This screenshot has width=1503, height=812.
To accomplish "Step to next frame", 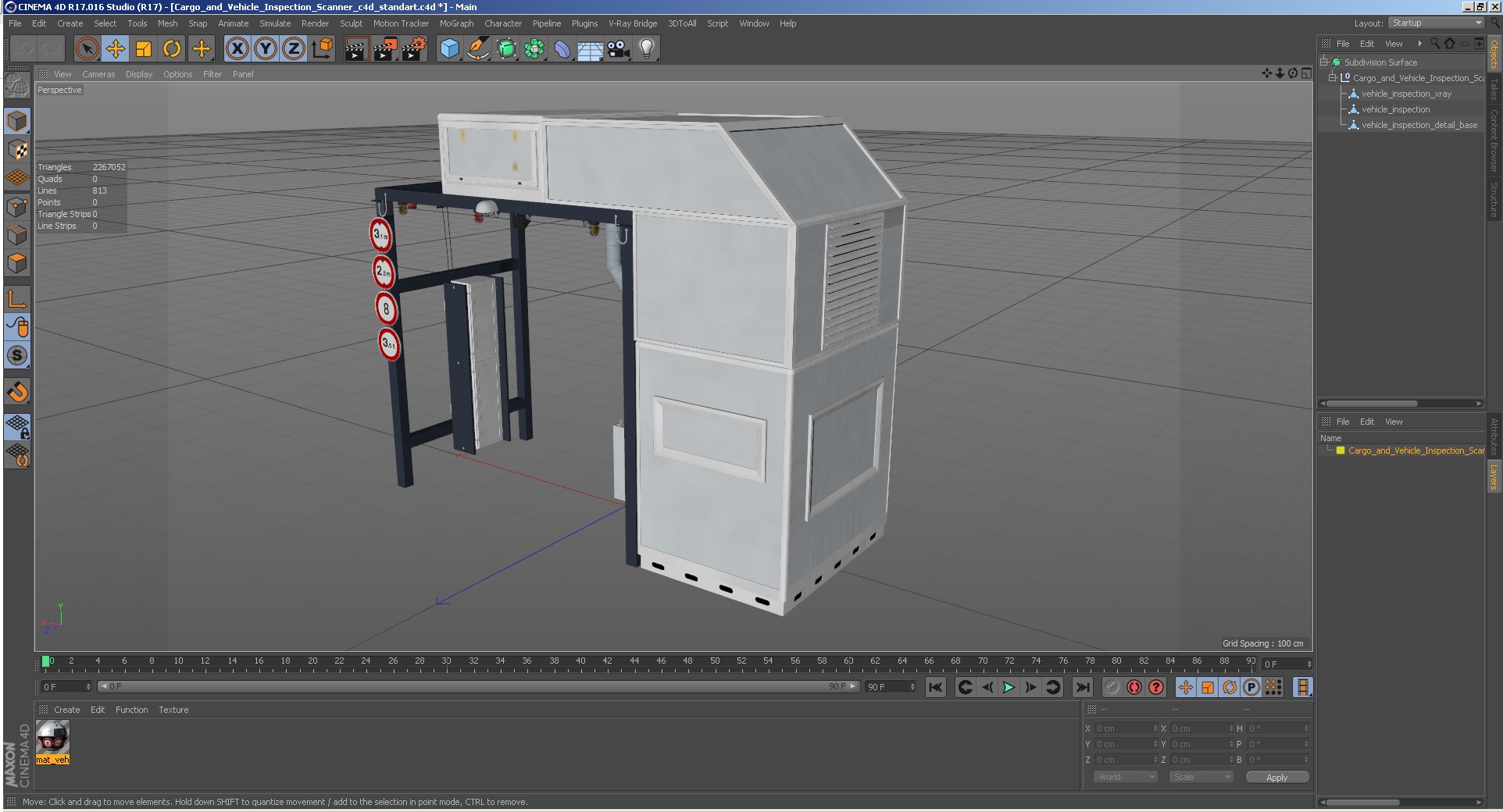I will (x=1030, y=687).
